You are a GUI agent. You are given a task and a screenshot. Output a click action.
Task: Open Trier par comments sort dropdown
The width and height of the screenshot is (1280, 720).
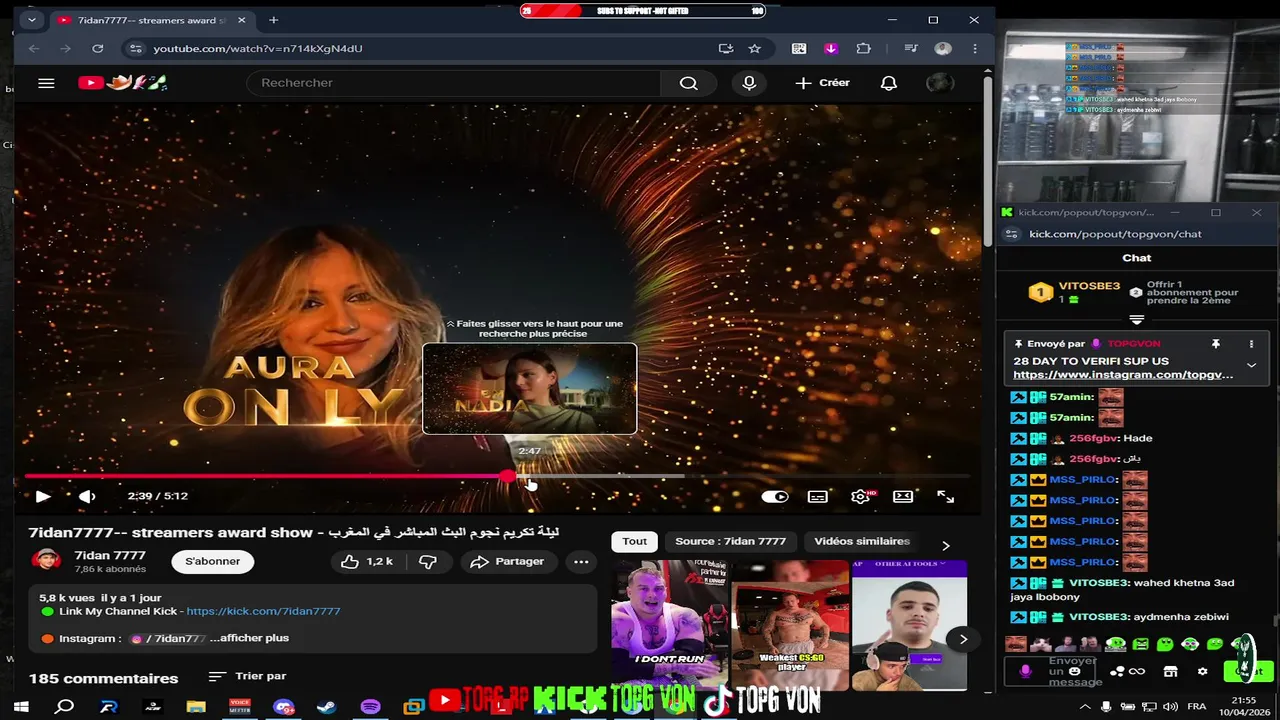(248, 677)
